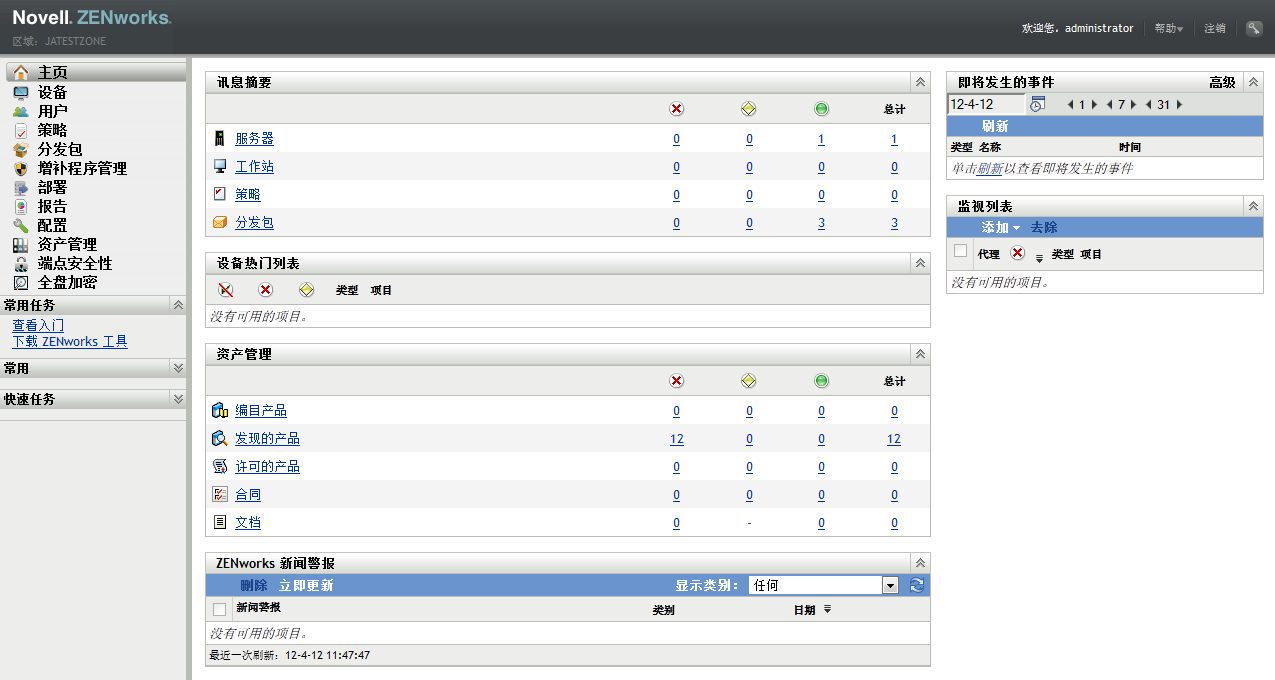Image resolution: width=1275 pixels, height=680 pixels.
Task: Open the 查看入门 link
Action: [x=38, y=326]
